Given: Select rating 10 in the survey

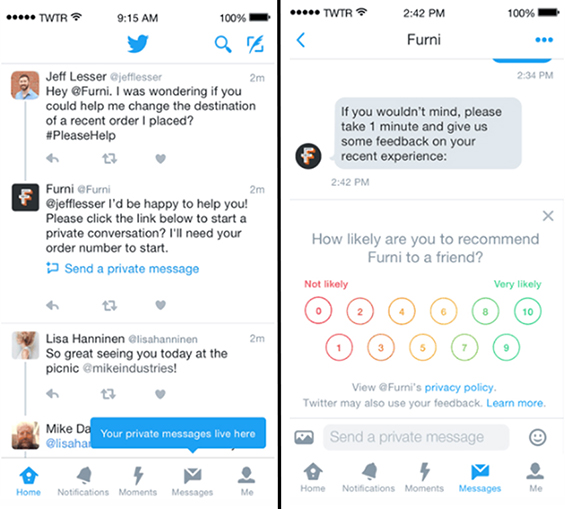Looking at the screenshot, I should tap(528, 311).
